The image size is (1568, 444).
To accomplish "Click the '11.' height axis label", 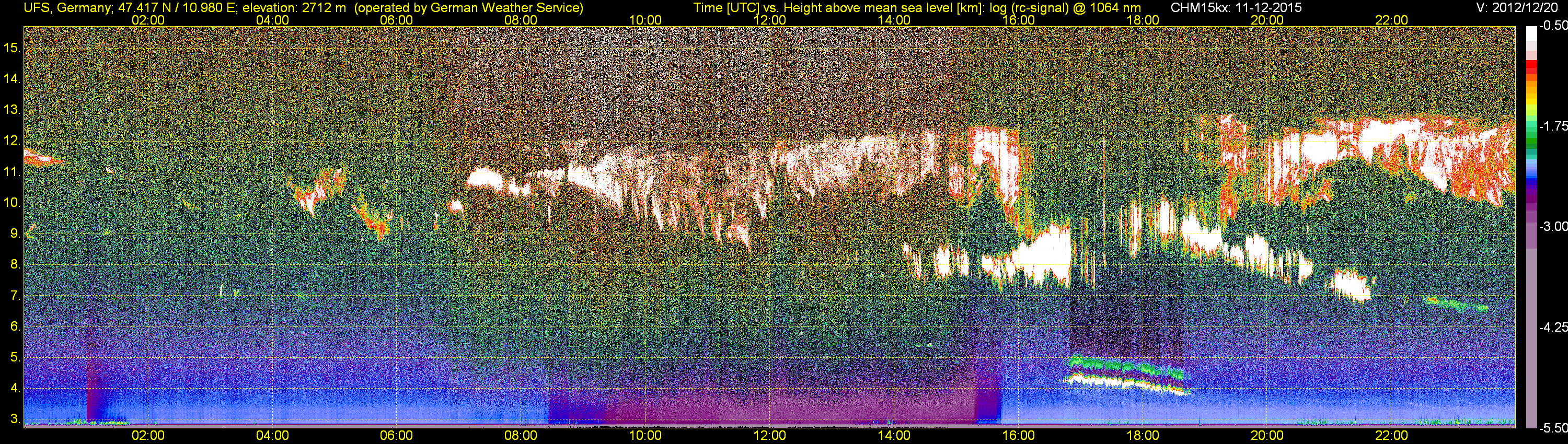I will 11,172.
